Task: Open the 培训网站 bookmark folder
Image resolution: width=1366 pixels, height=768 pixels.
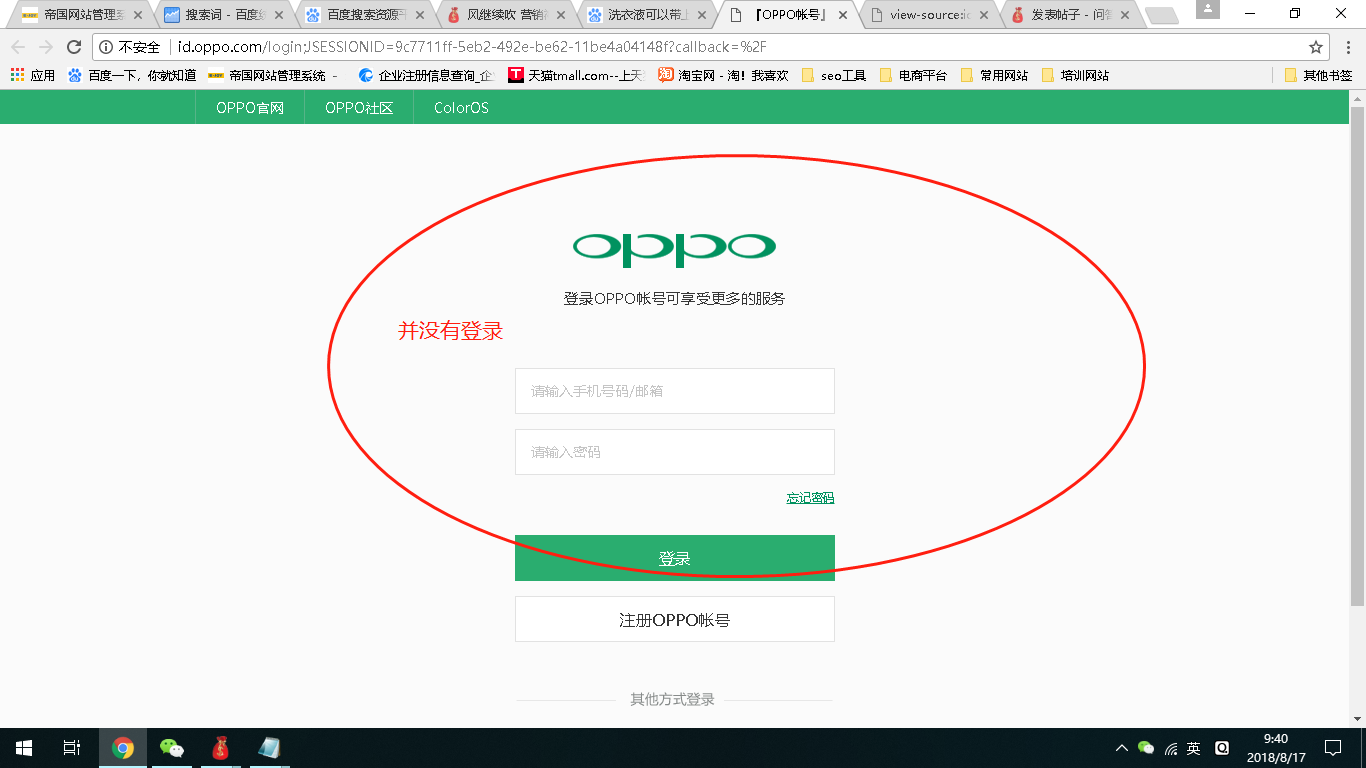Action: (1077, 74)
